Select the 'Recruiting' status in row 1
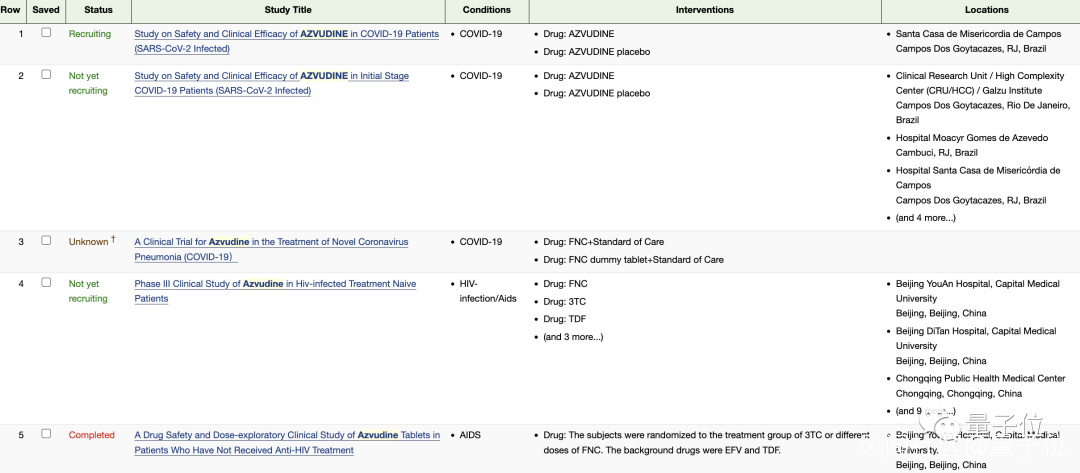Viewport: 1080px width, 473px height. click(90, 34)
